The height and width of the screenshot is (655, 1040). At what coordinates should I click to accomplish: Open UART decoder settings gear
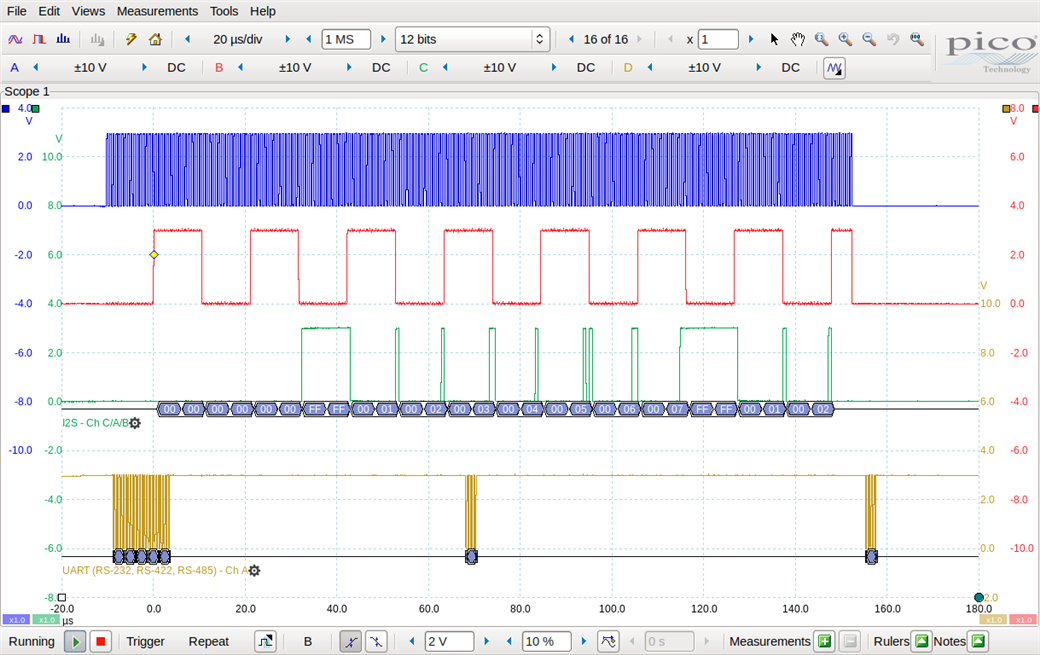(x=254, y=570)
